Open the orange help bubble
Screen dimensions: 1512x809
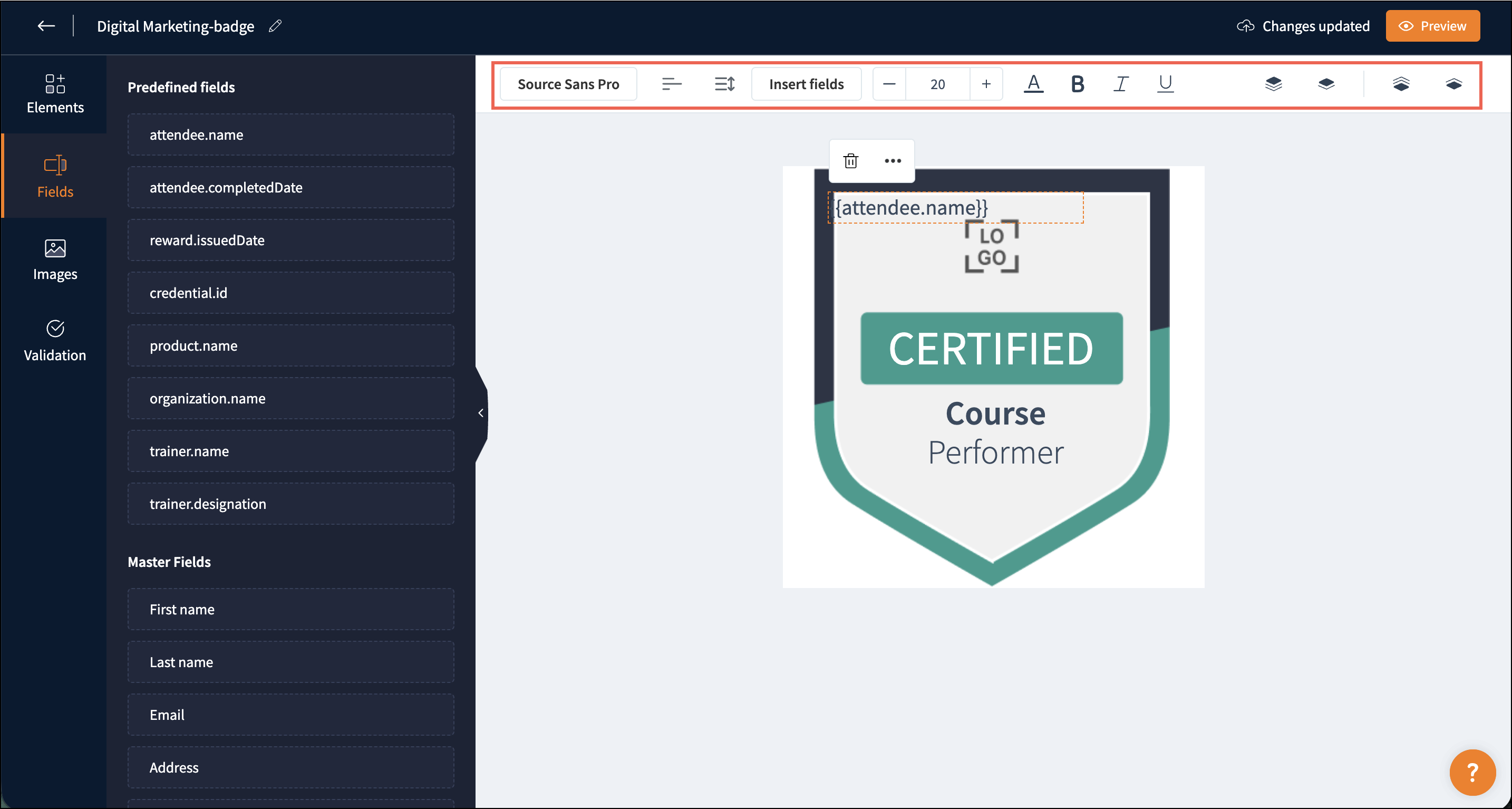coord(1471,772)
